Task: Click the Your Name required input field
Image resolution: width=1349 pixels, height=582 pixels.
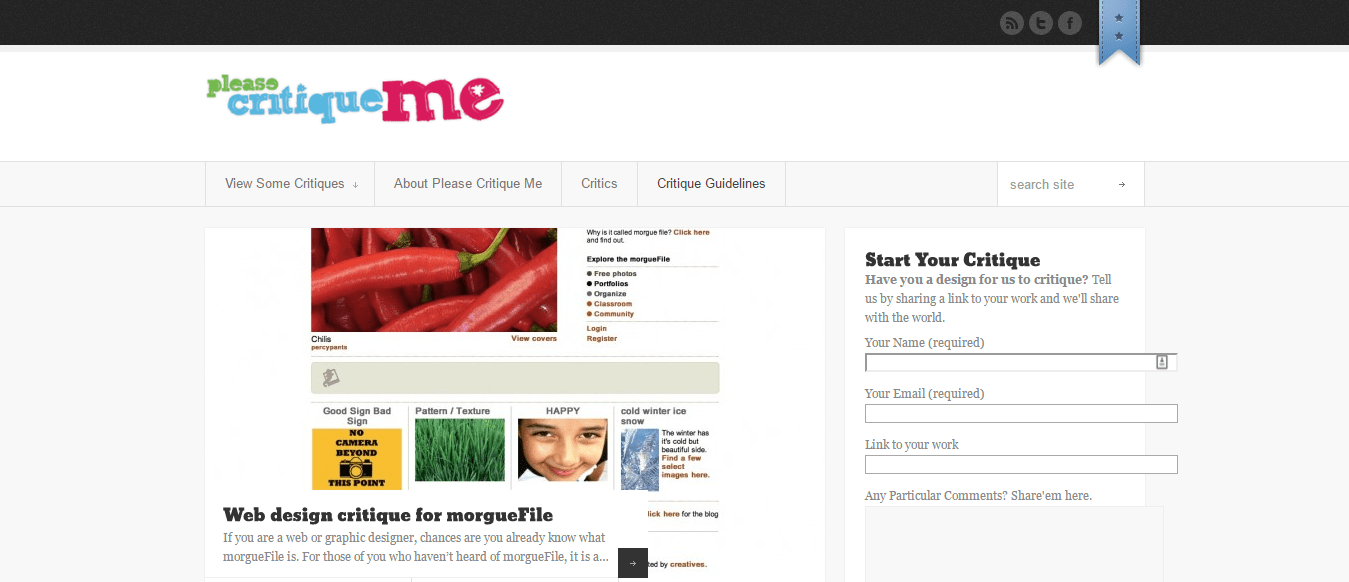Action: tap(1010, 361)
